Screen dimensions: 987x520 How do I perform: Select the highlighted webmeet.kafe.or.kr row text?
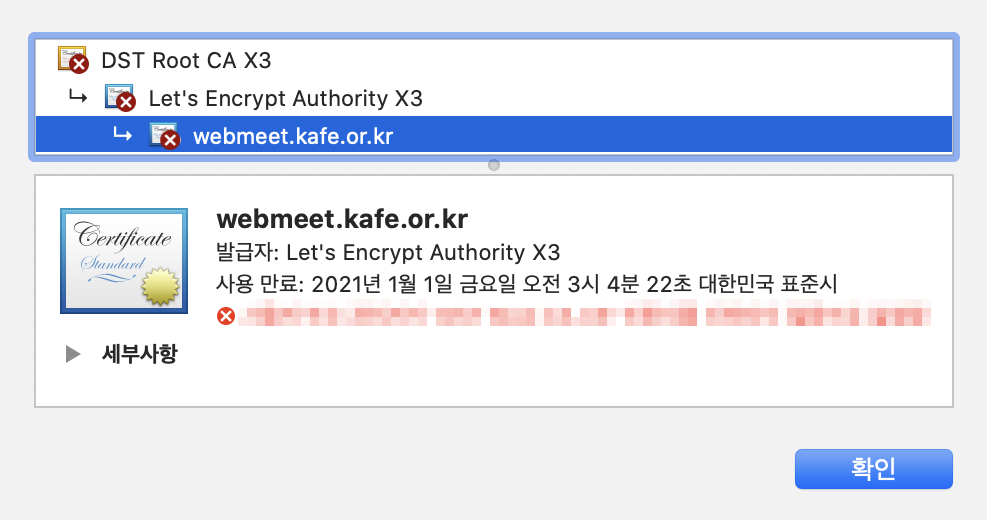[293, 136]
